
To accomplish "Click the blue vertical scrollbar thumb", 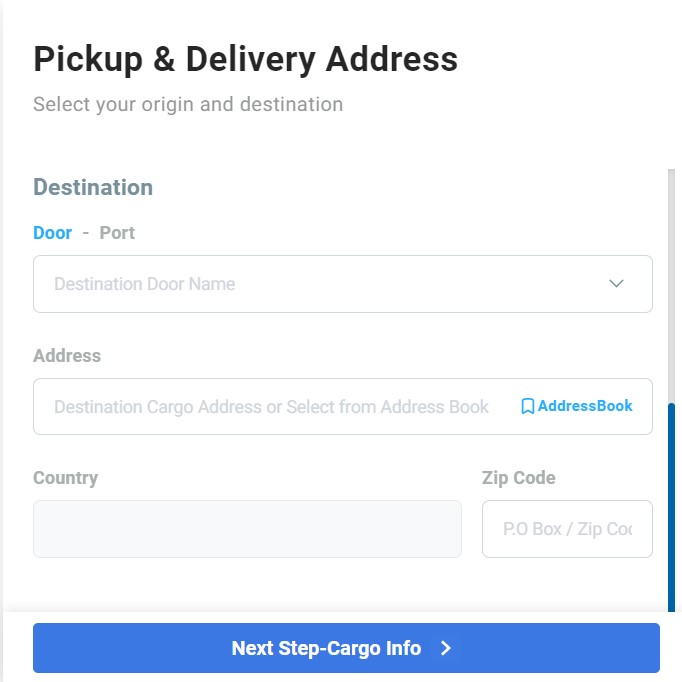I will [x=672, y=507].
